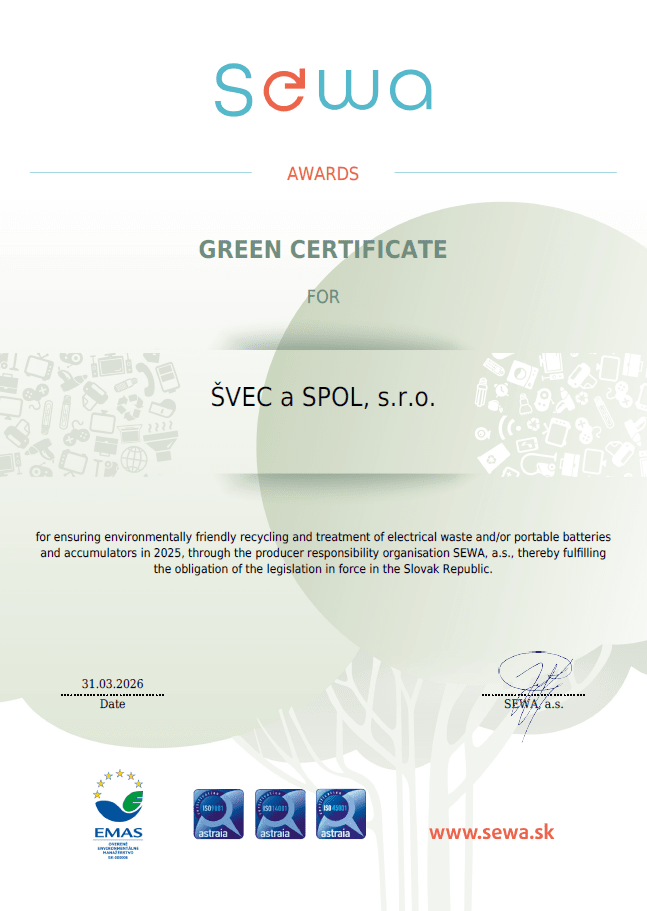
Task: Click the ISO 14001 astraia badge
Action: [279, 814]
